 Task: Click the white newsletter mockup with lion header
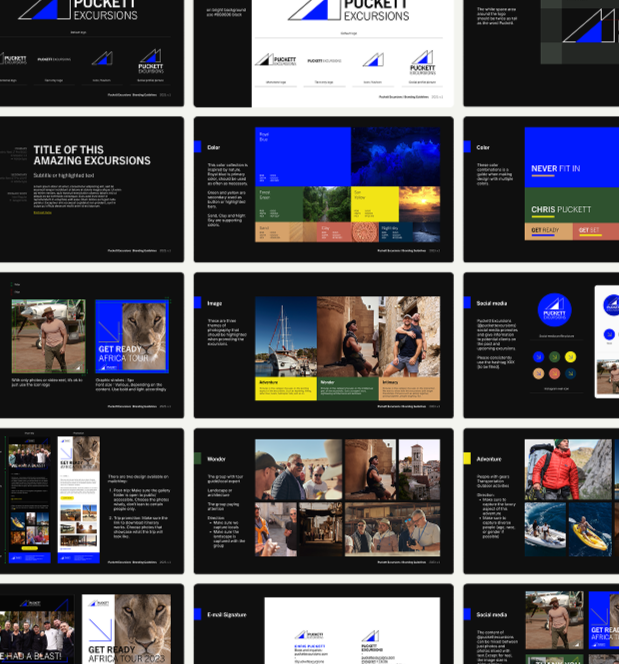point(79,500)
